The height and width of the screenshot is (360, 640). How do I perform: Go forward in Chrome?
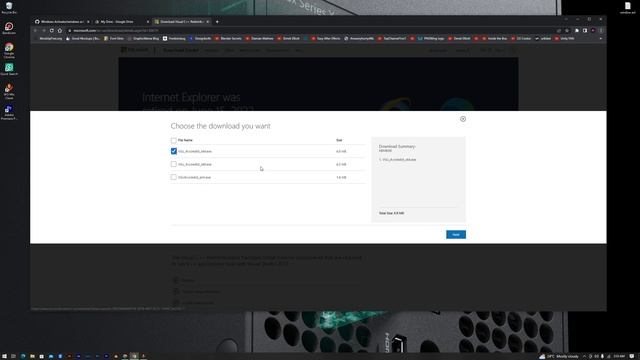pos(44,31)
